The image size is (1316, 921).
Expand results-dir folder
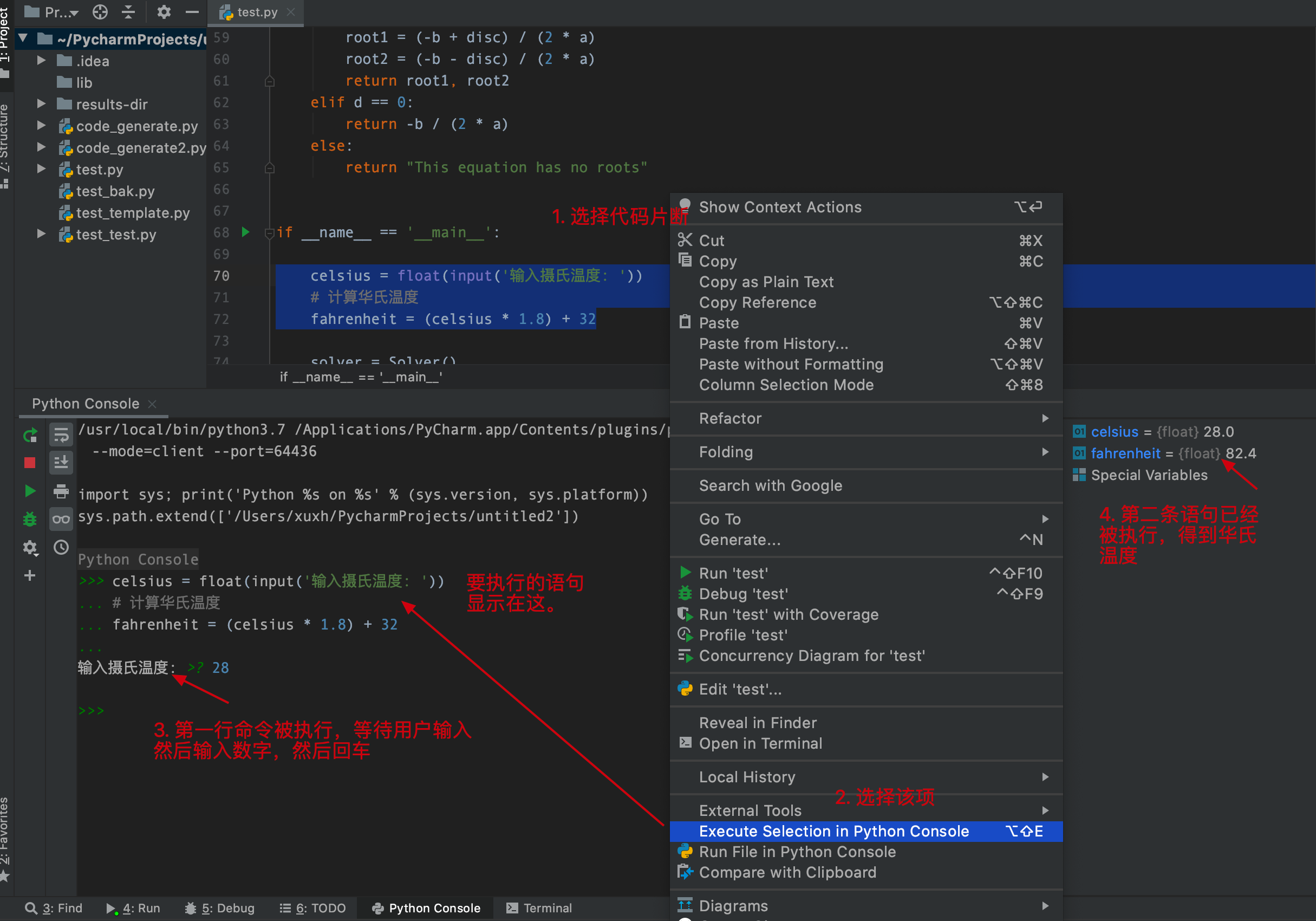pos(41,104)
